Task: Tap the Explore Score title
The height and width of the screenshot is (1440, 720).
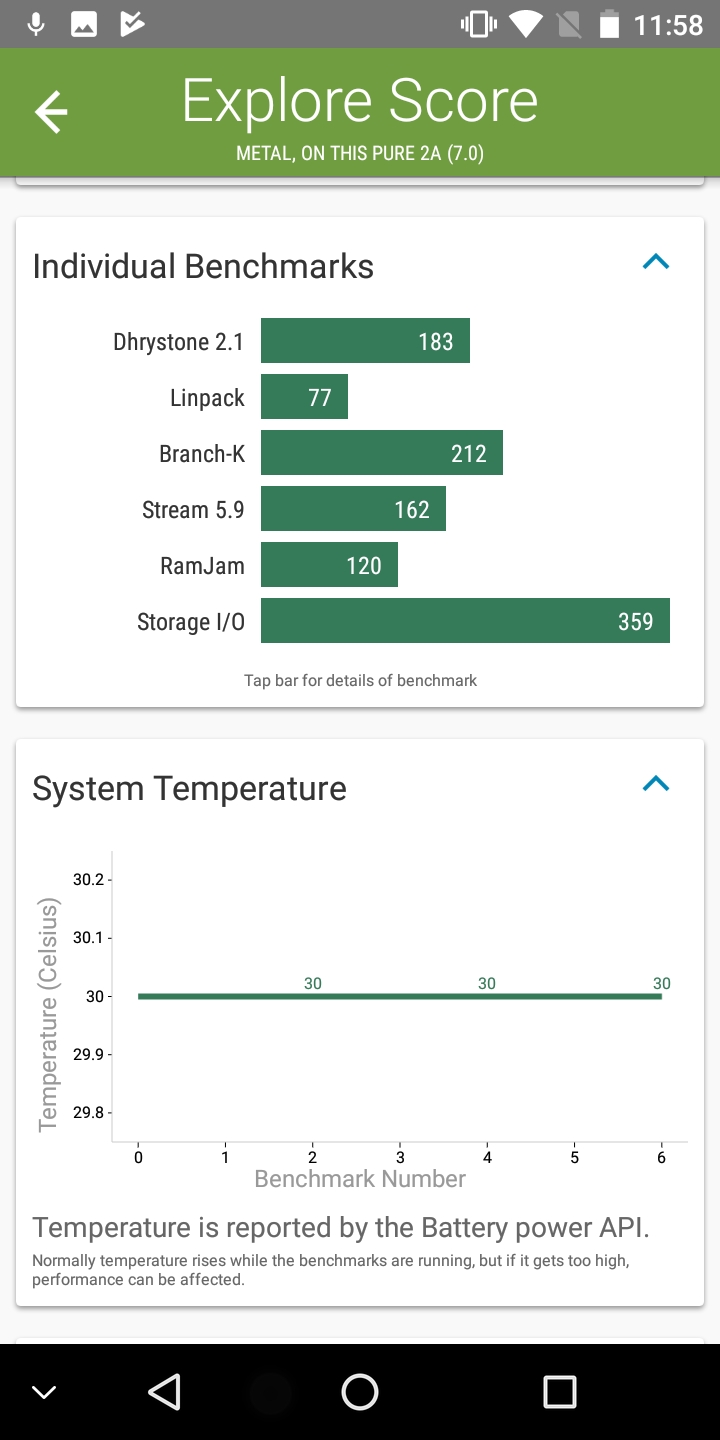Action: (360, 102)
